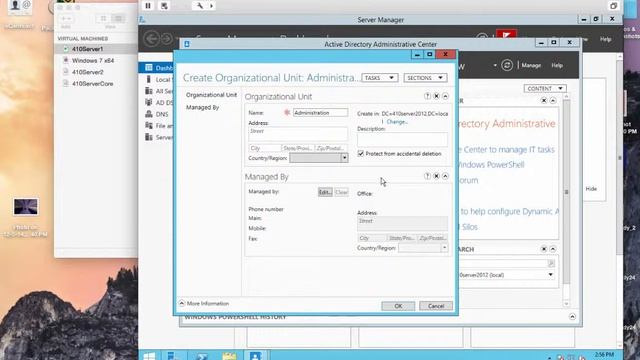
Task: Click the Clear button for Managed by
Action: point(341,192)
